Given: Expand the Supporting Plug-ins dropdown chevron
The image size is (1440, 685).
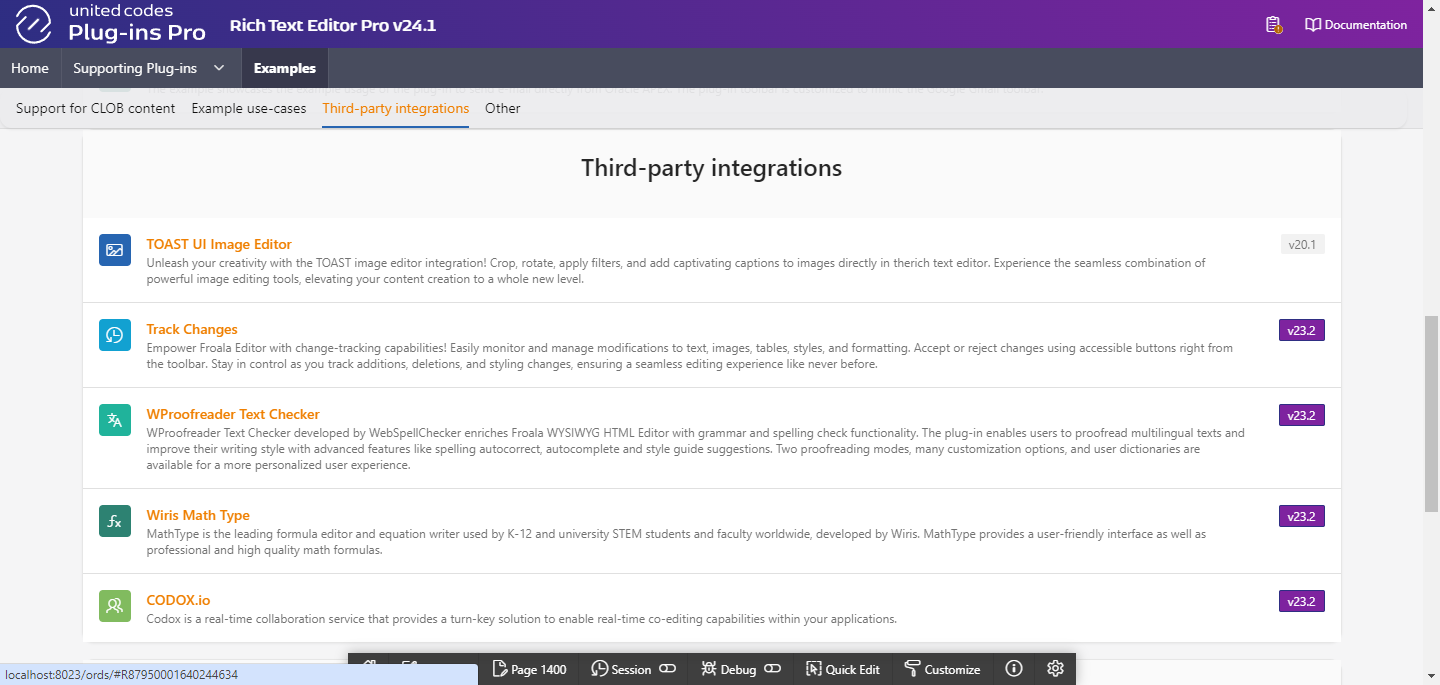Looking at the screenshot, I should click(x=220, y=68).
